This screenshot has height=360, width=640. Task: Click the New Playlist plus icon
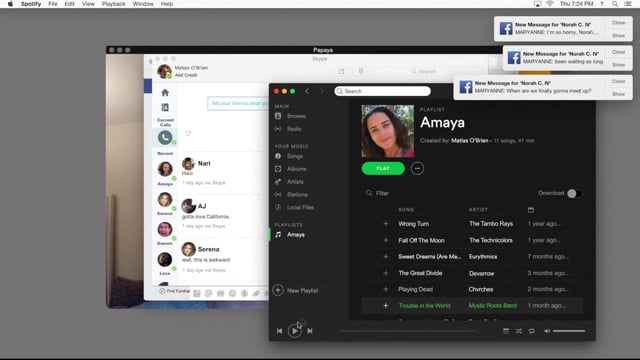coord(278,290)
